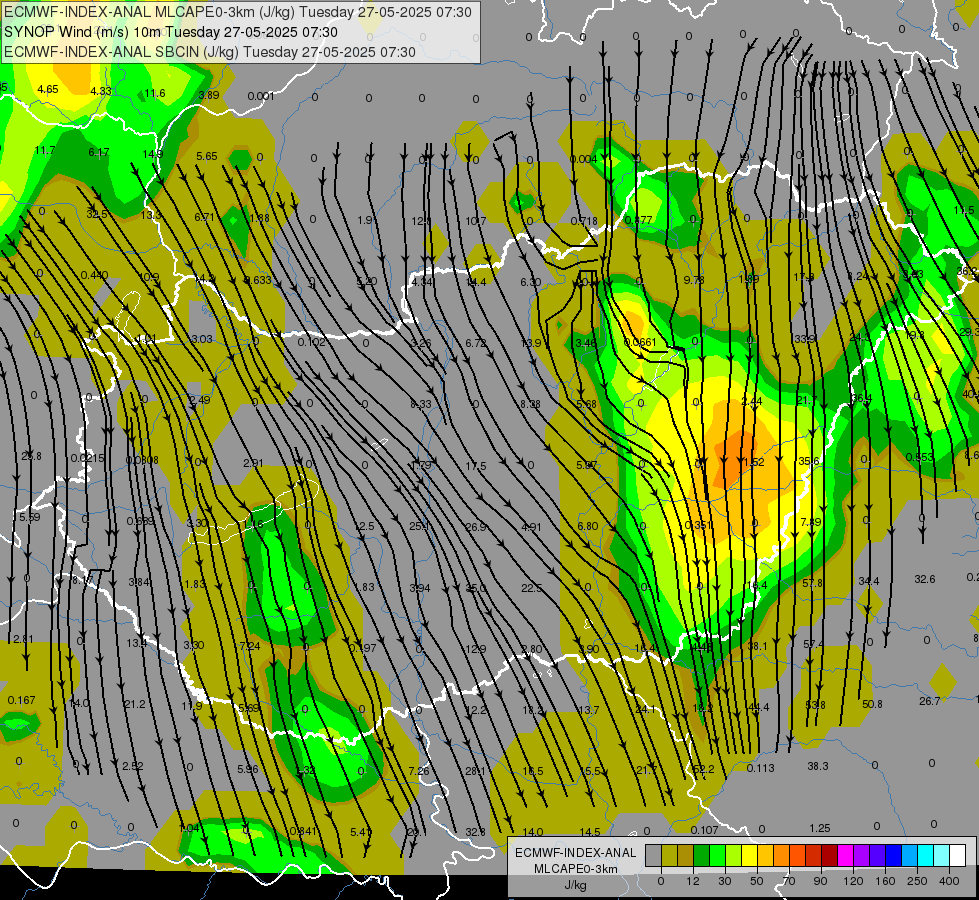979x900 pixels.
Task: Click the map value 4.65
Action: coord(47,89)
